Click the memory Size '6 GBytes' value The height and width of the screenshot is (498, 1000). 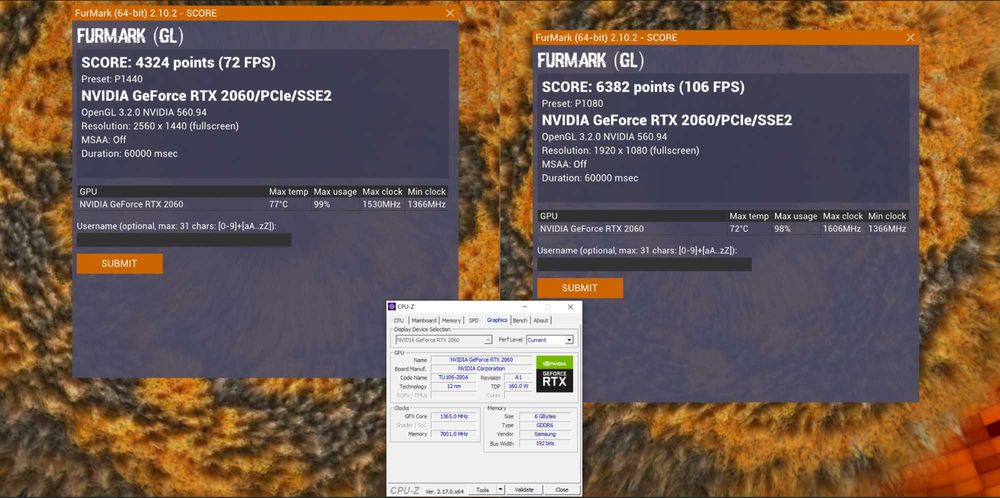click(x=545, y=416)
